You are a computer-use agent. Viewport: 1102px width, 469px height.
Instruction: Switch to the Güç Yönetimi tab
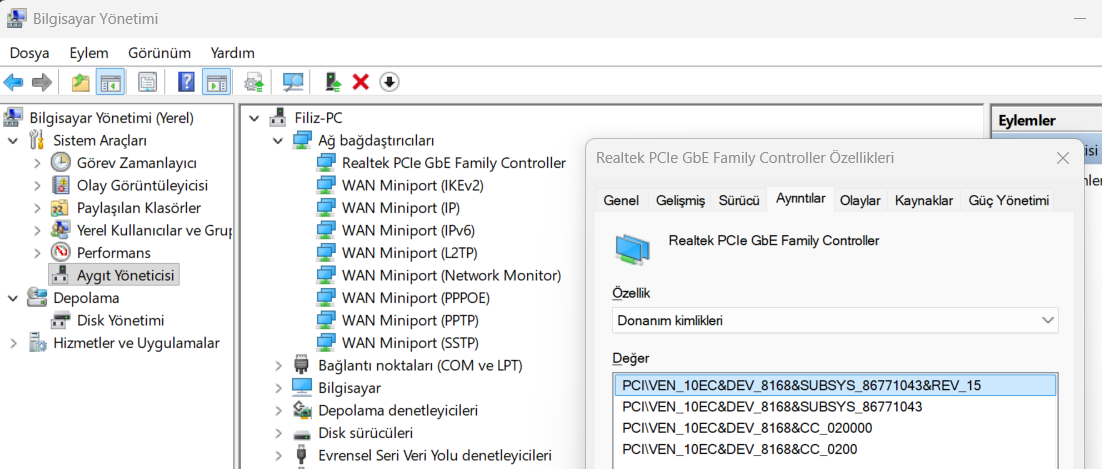point(1009,200)
